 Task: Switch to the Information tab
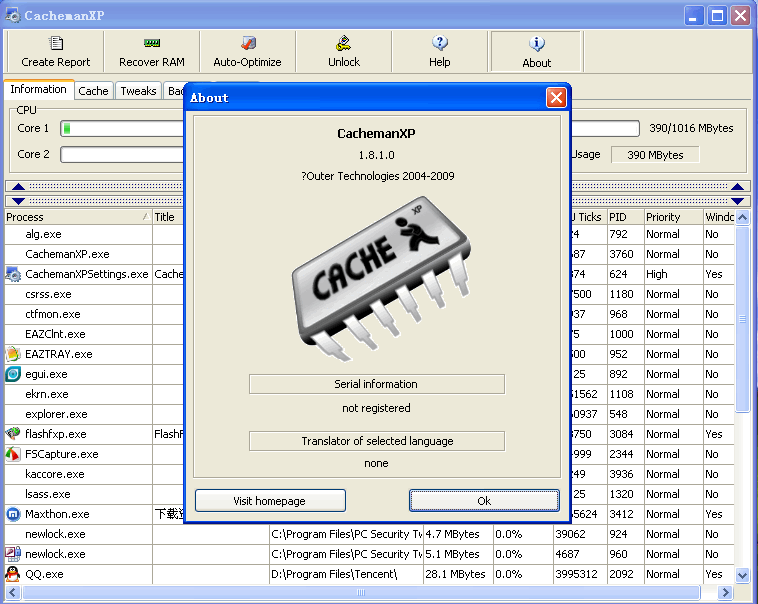point(39,89)
